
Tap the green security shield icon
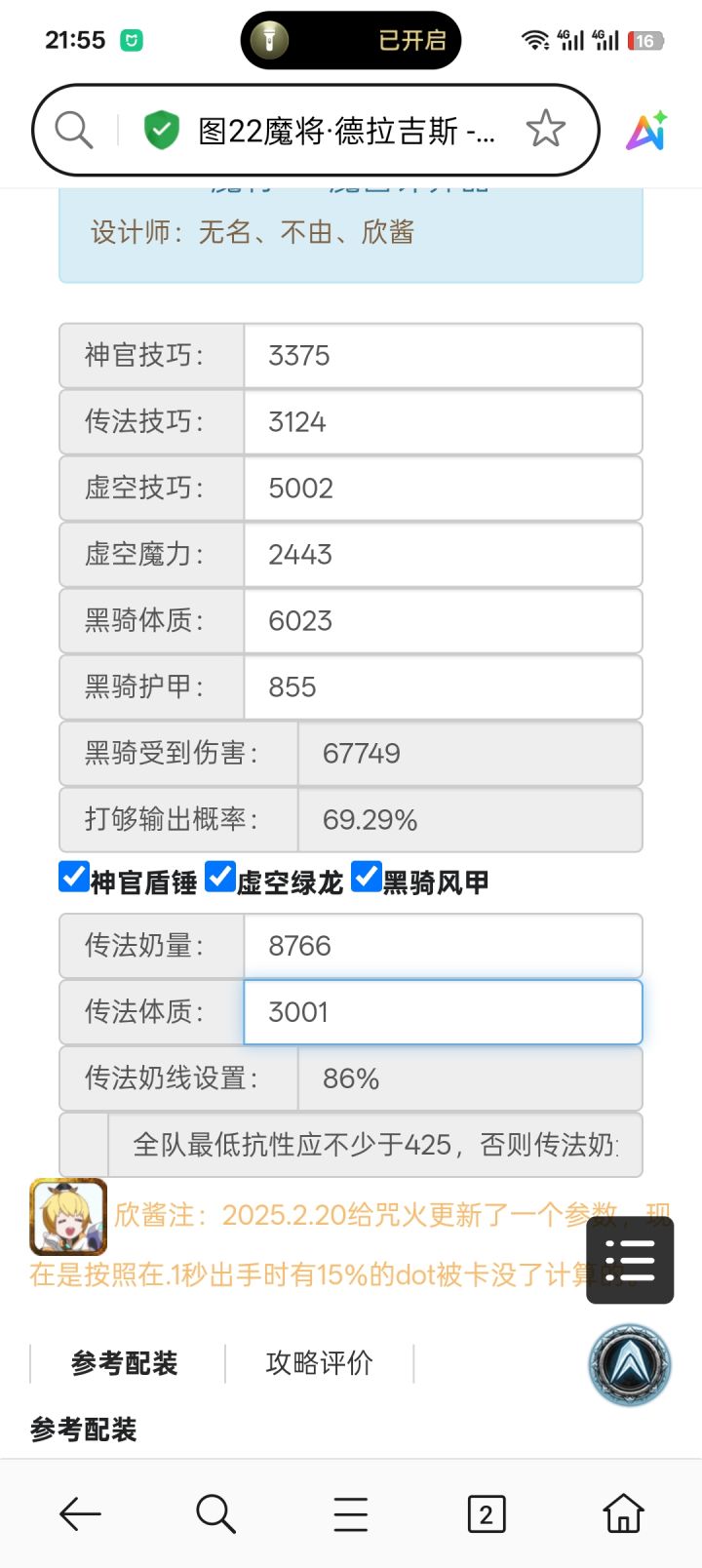tap(162, 130)
